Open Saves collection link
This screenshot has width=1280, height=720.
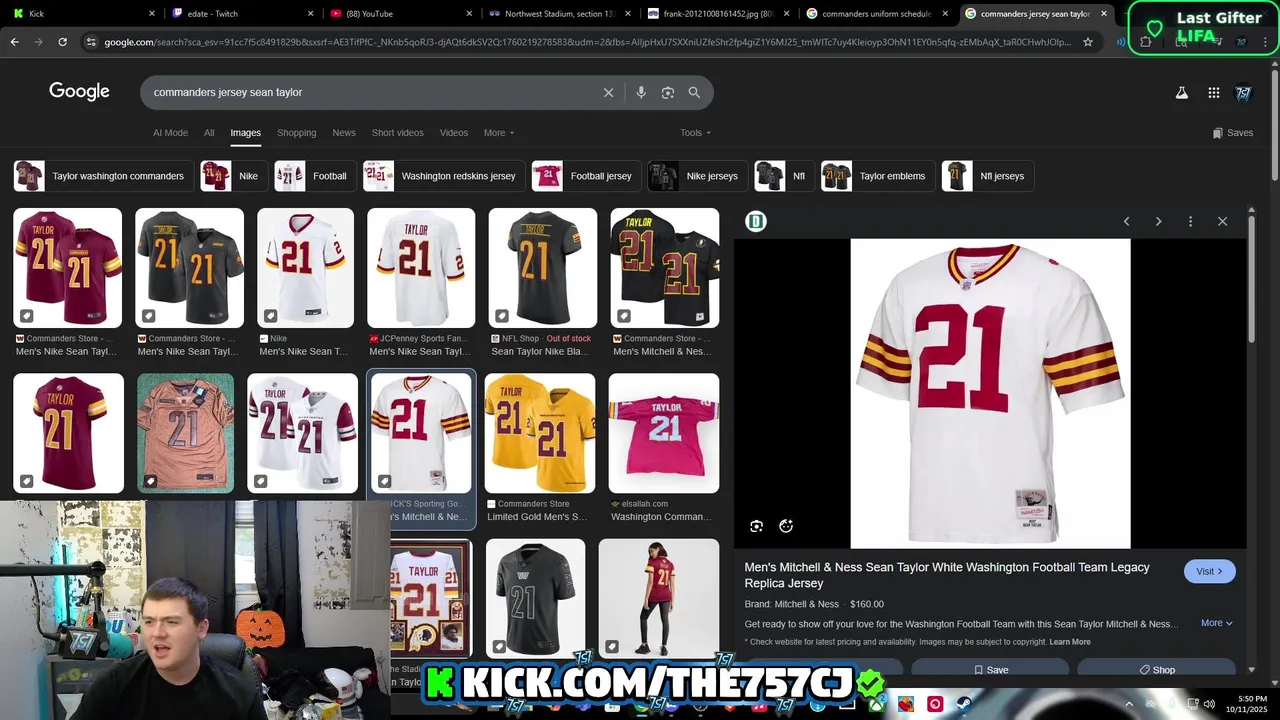(1232, 133)
